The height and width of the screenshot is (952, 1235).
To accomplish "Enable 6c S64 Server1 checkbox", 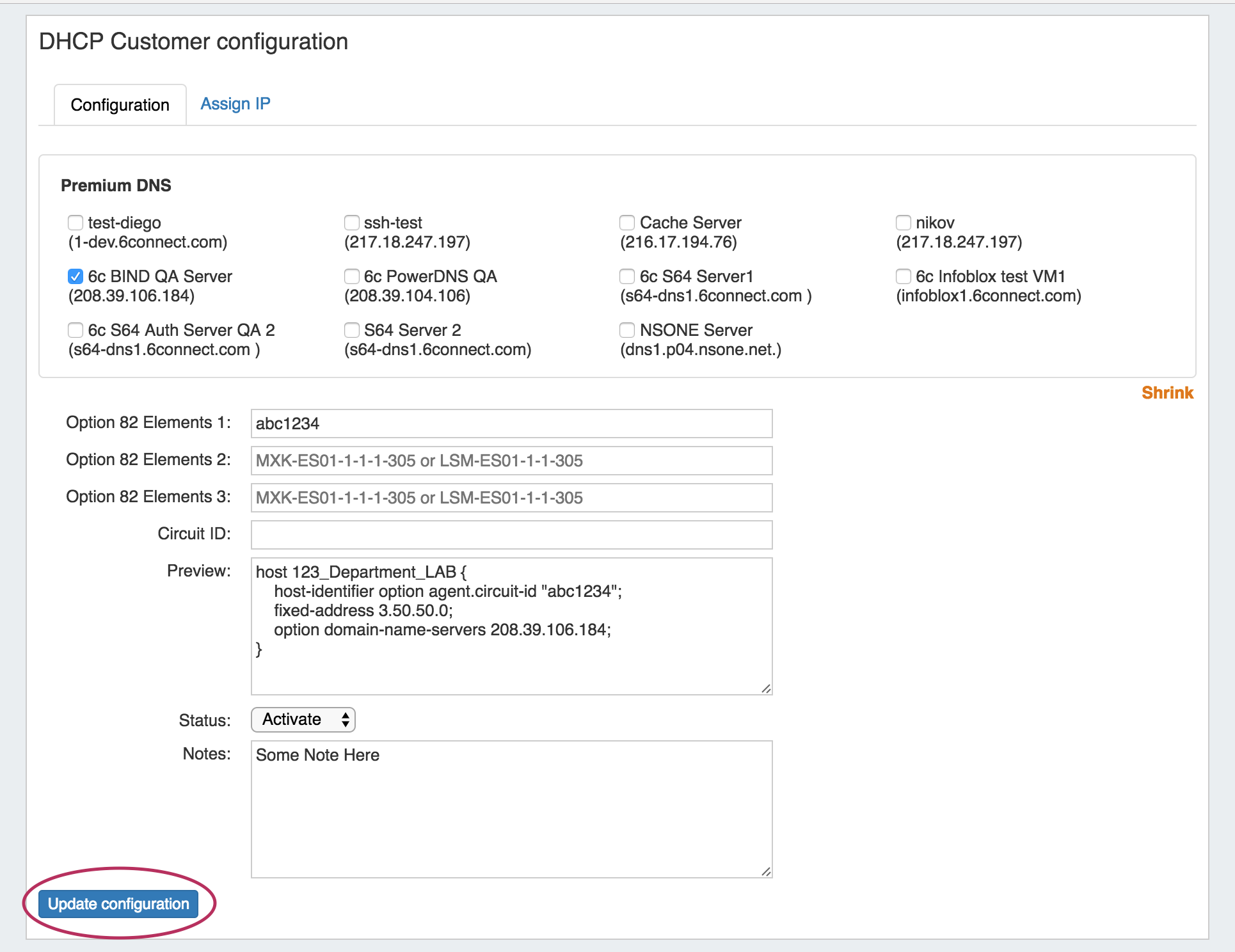I will click(627, 276).
